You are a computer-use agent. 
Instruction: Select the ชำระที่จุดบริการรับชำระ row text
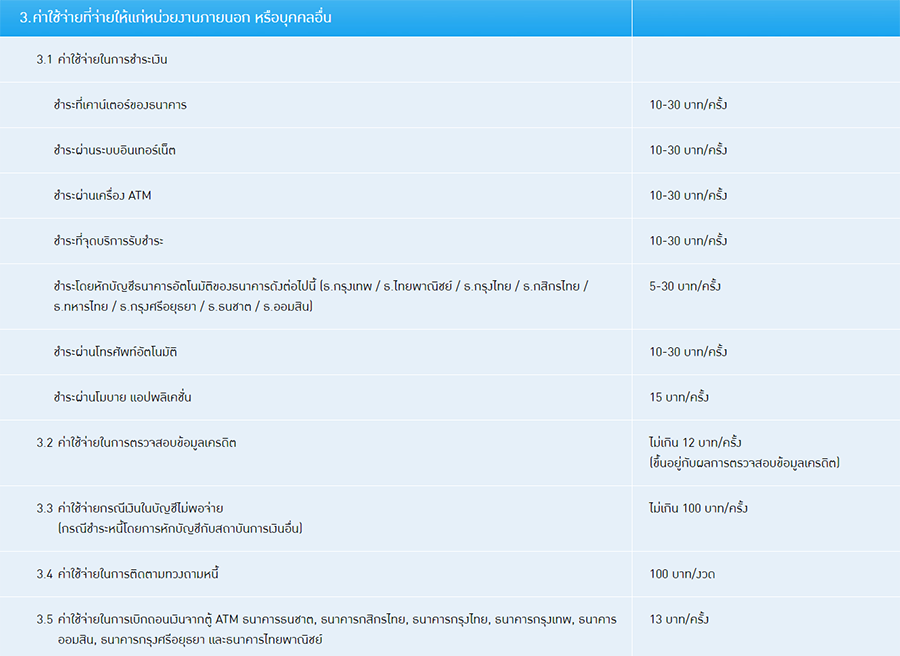coord(109,241)
